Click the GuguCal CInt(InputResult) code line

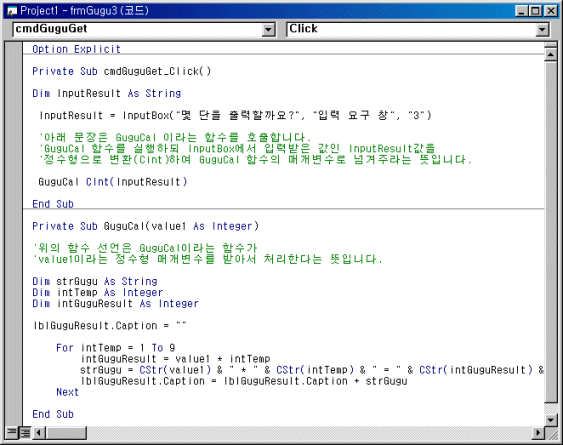coord(113,182)
